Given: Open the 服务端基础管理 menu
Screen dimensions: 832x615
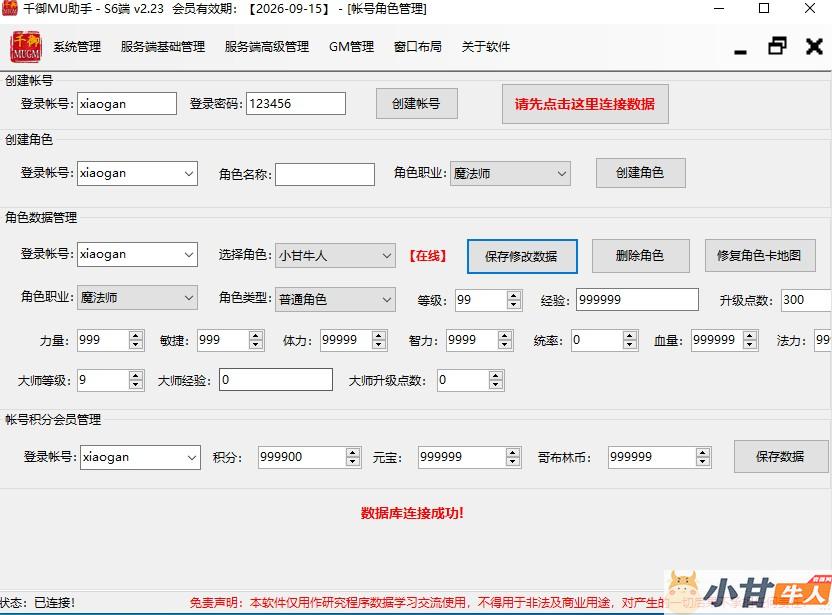Looking at the screenshot, I should 163,47.
